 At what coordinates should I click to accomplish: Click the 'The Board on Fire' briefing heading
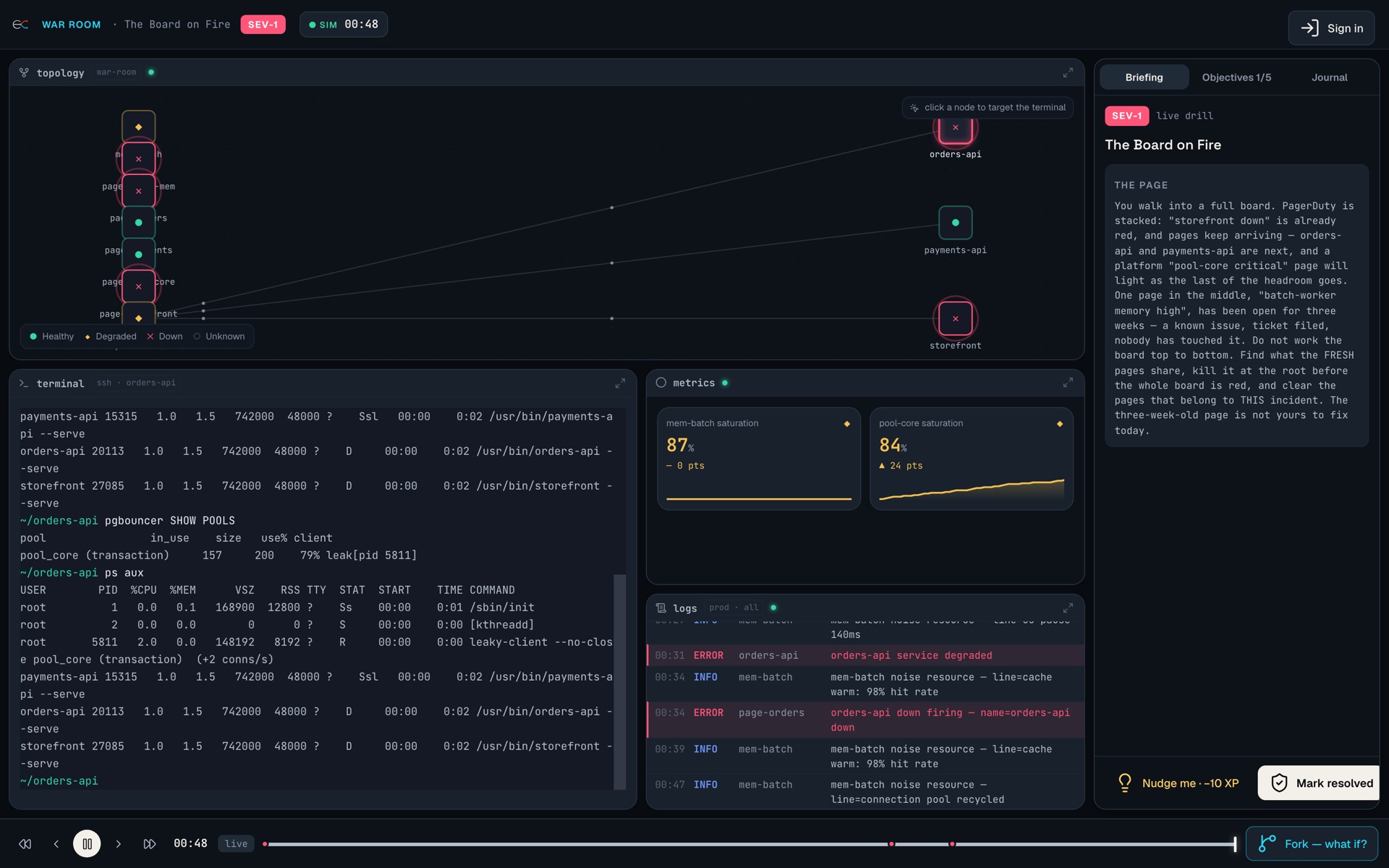click(x=1163, y=145)
